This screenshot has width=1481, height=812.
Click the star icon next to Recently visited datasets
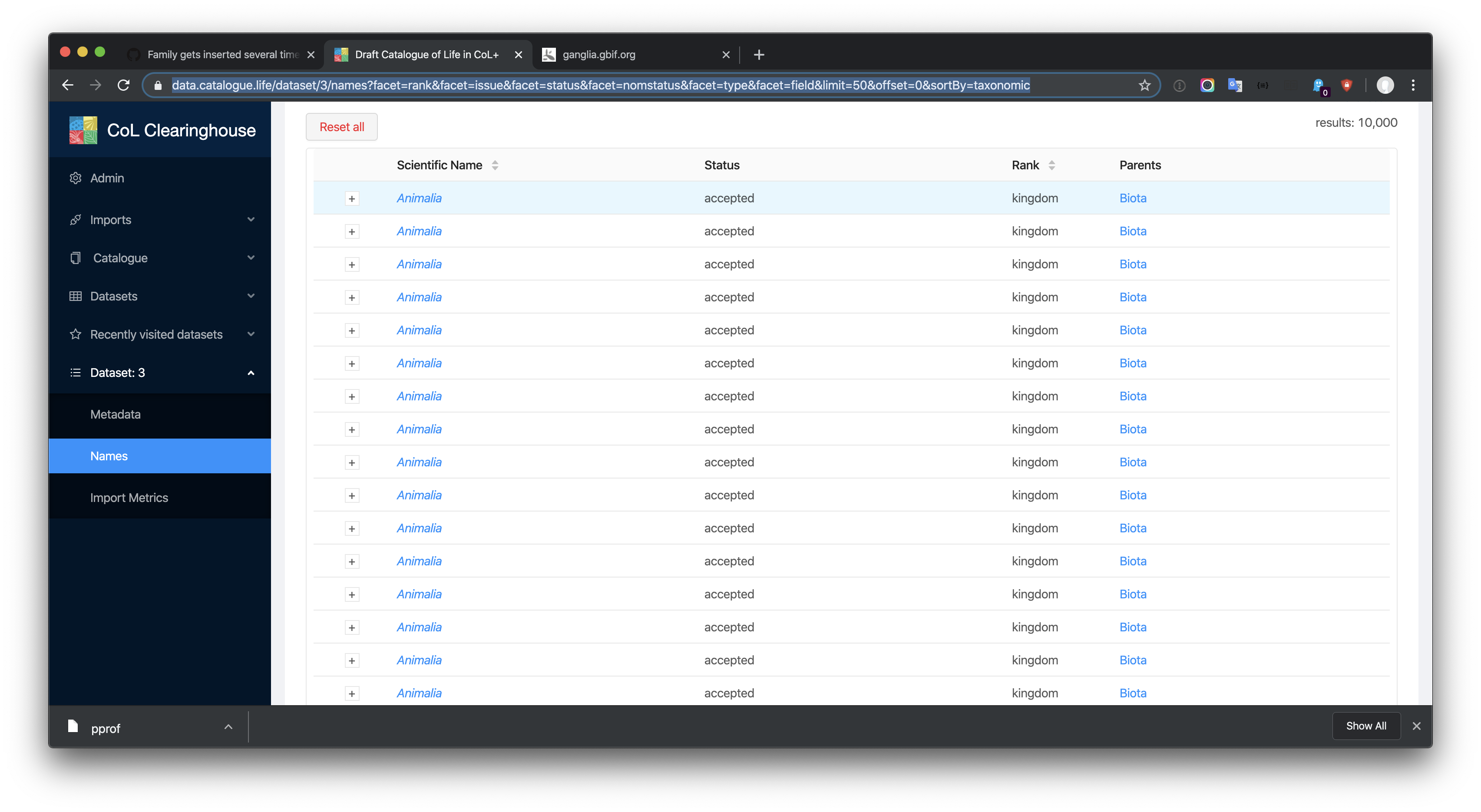coord(75,334)
